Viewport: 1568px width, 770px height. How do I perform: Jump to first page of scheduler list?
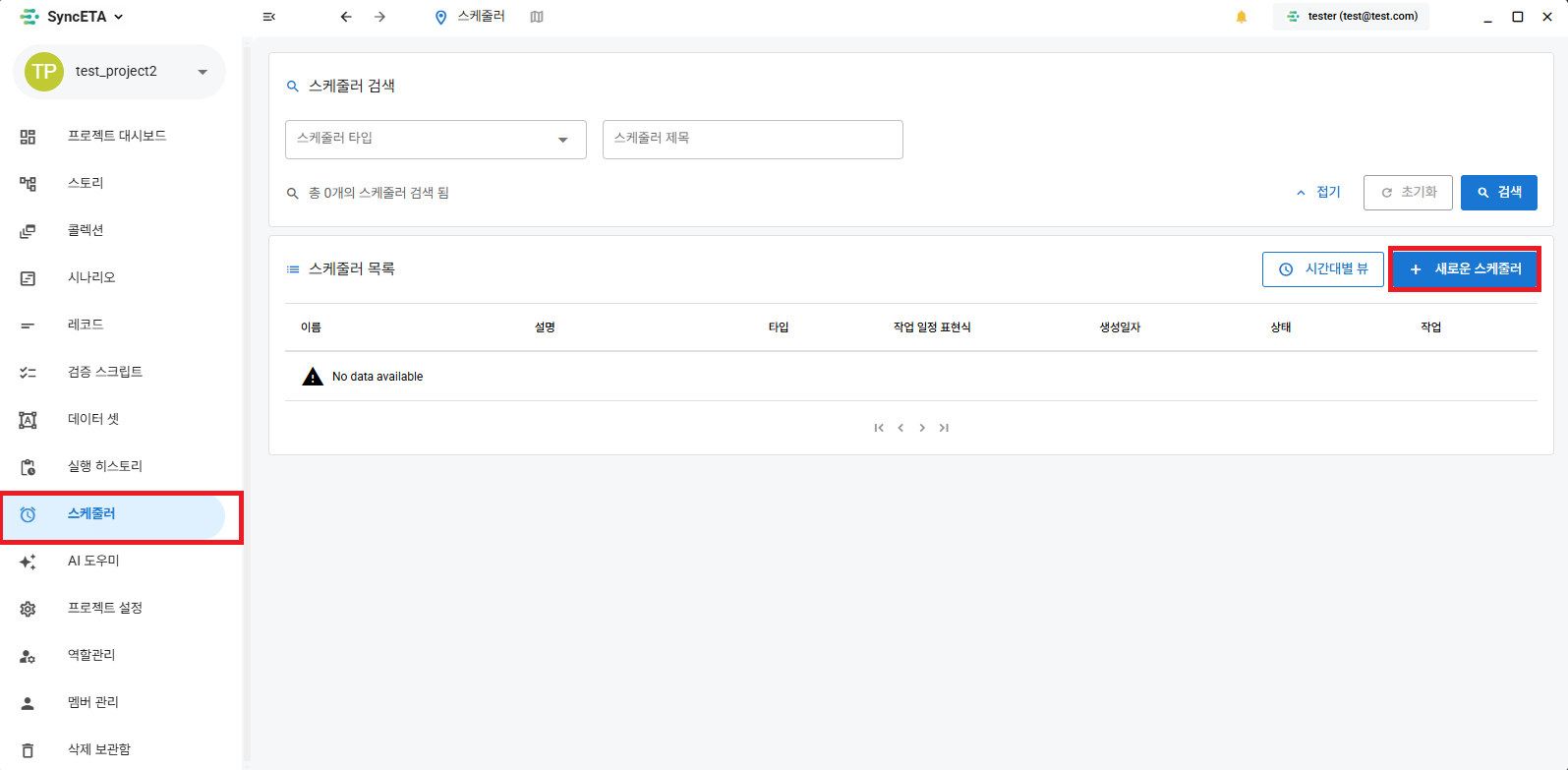point(879,428)
